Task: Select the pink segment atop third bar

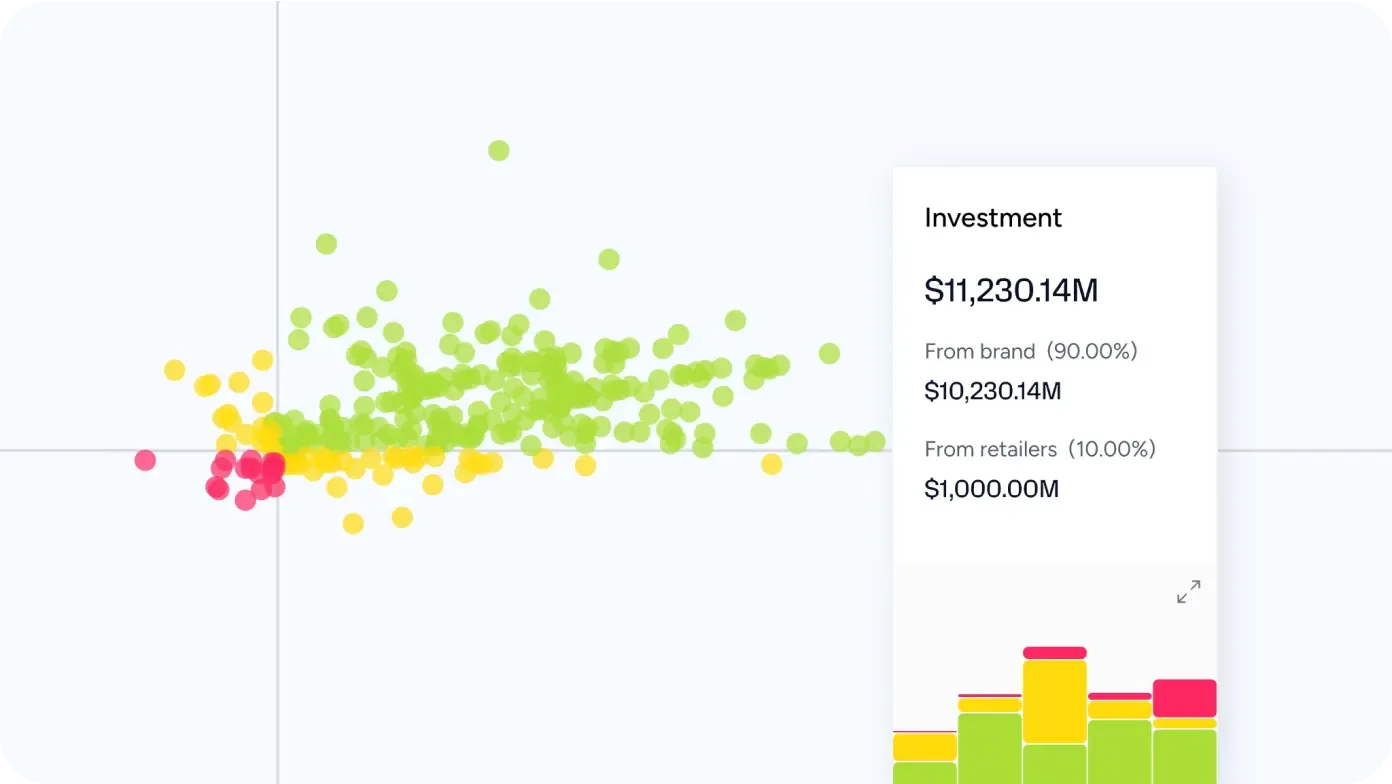Action: pos(1054,653)
